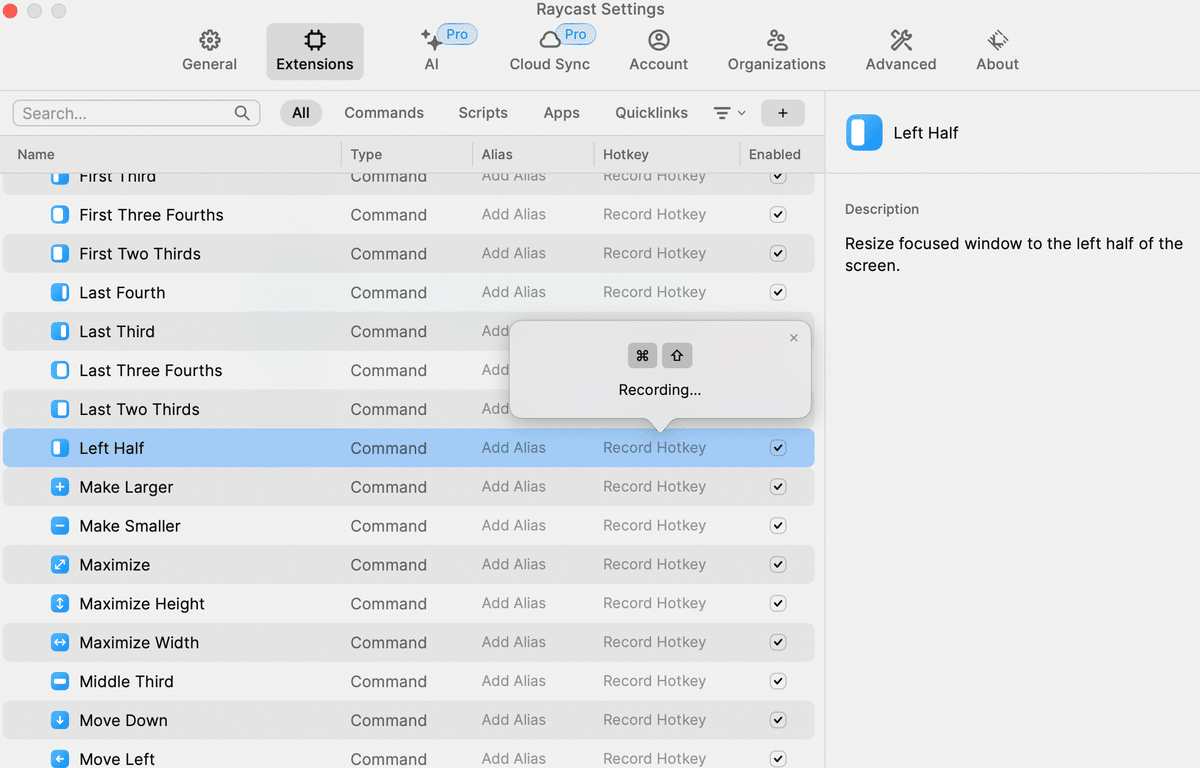Screen dimensions: 1200x768
Task: Click the large Left Half detail icon
Action: (x=864, y=132)
